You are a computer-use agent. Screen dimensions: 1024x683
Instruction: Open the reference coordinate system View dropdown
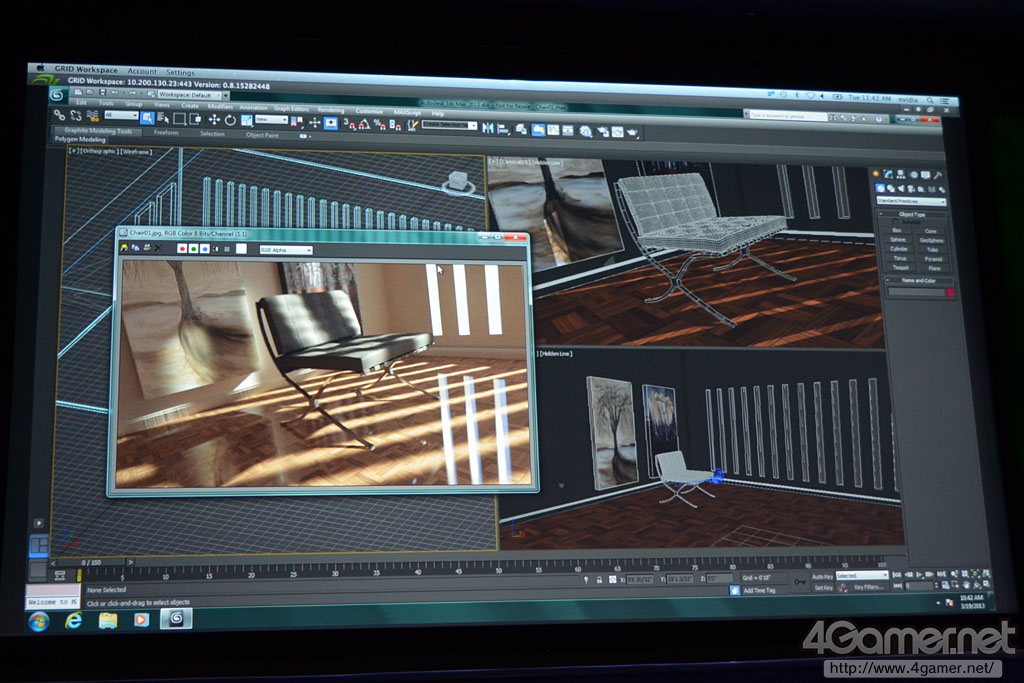point(272,119)
